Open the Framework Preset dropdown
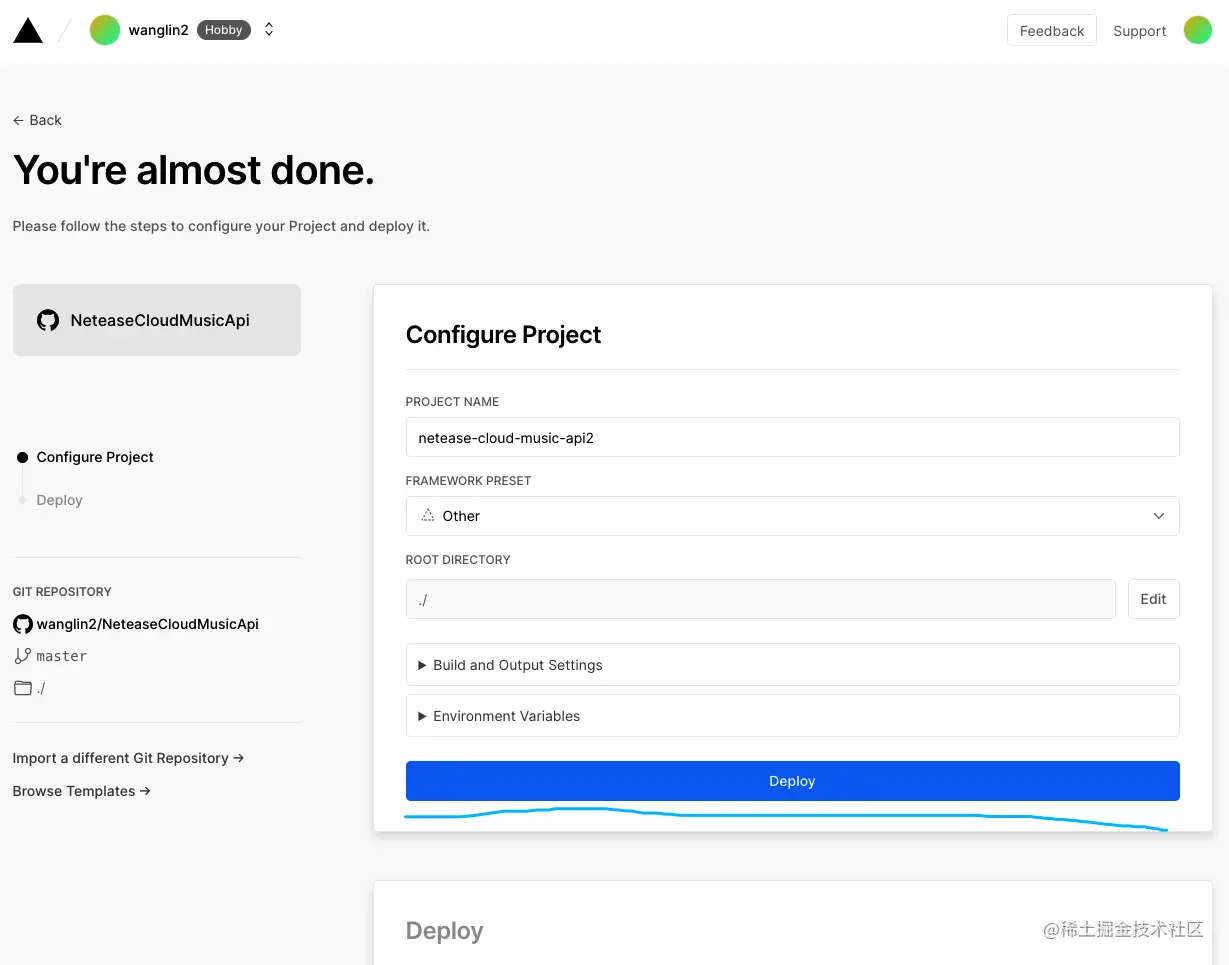 click(x=792, y=516)
